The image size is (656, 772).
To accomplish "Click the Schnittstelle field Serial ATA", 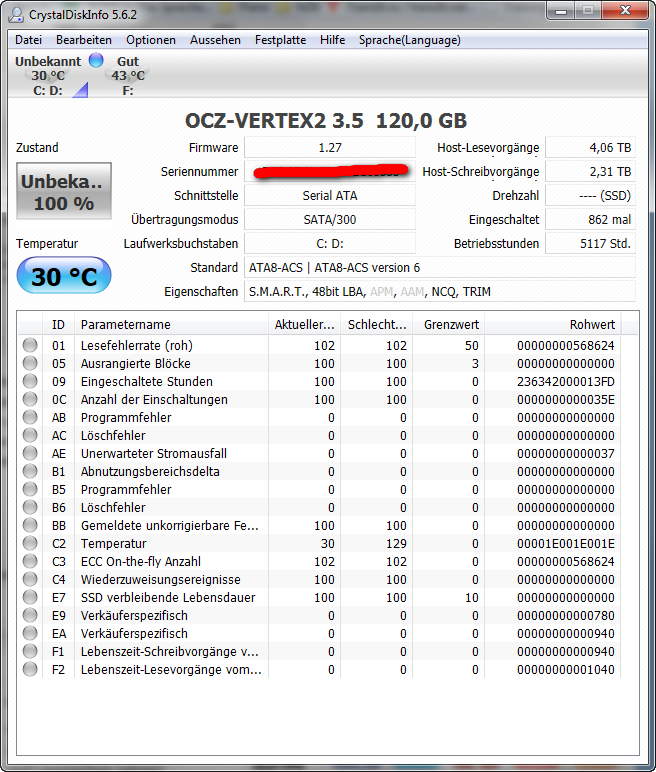I will [329, 195].
